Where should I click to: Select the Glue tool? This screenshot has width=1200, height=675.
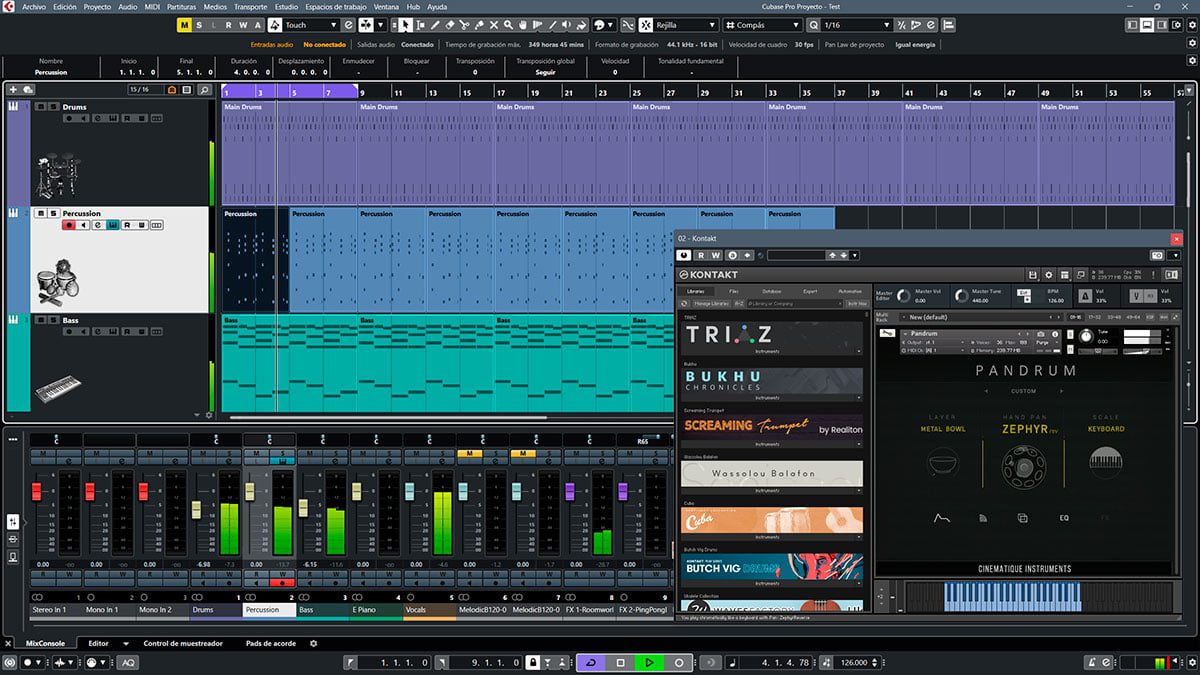pos(480,25)
